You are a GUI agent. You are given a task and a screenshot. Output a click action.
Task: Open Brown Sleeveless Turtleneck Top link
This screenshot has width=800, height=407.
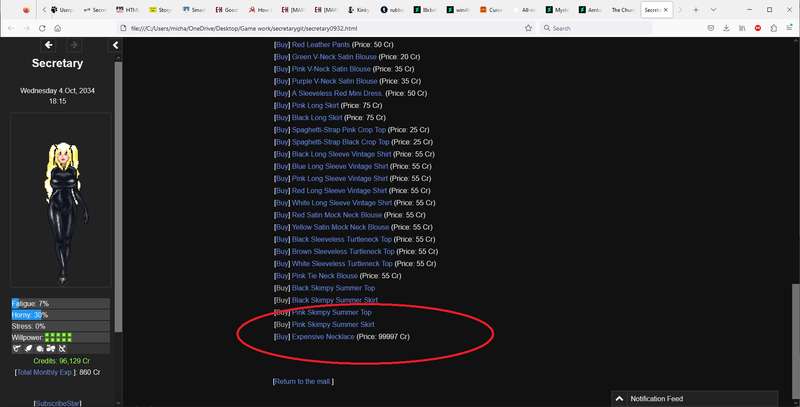tap(343, 251)
